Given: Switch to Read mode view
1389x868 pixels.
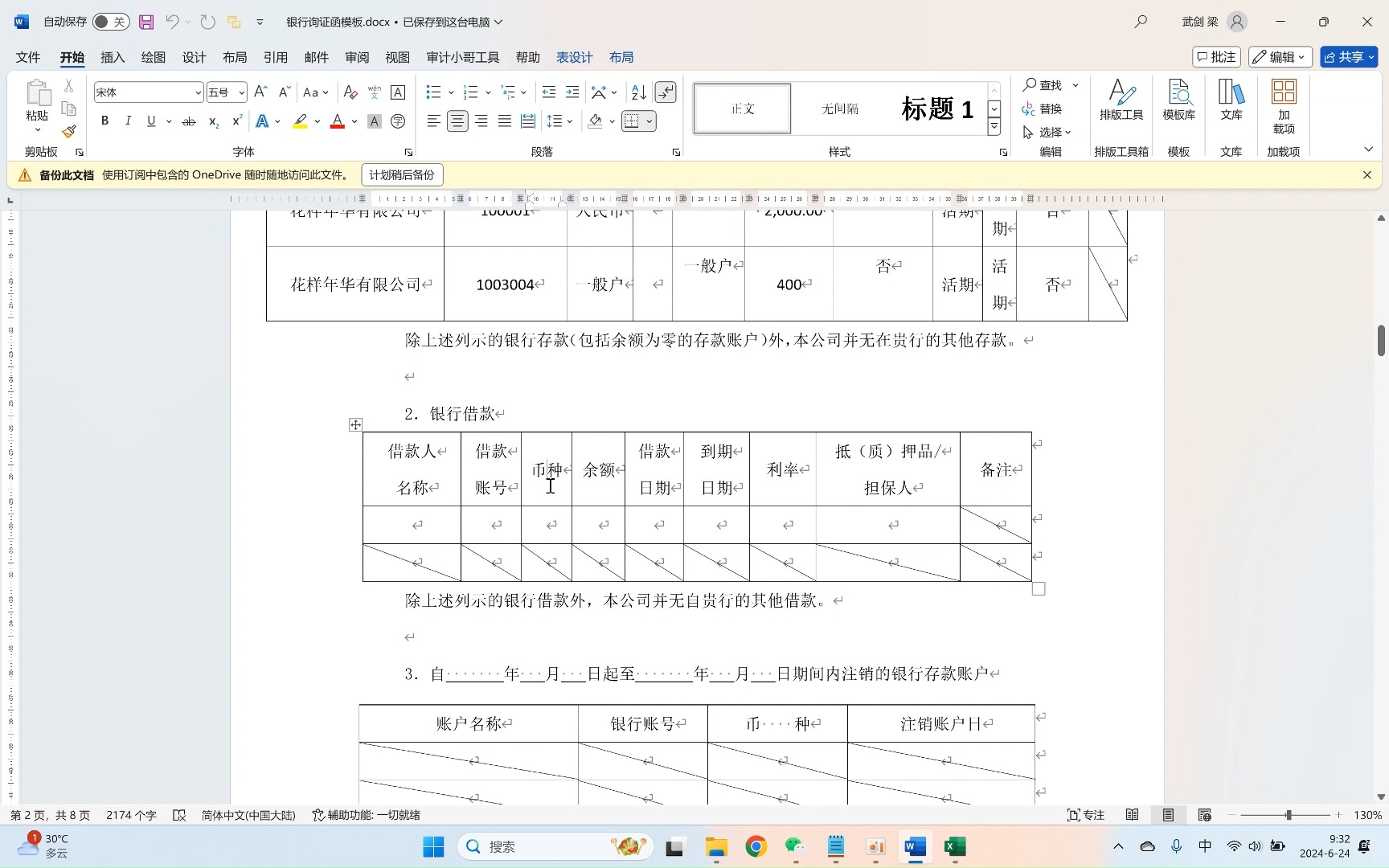Looking at the screenshot, I should [1132, 815].
